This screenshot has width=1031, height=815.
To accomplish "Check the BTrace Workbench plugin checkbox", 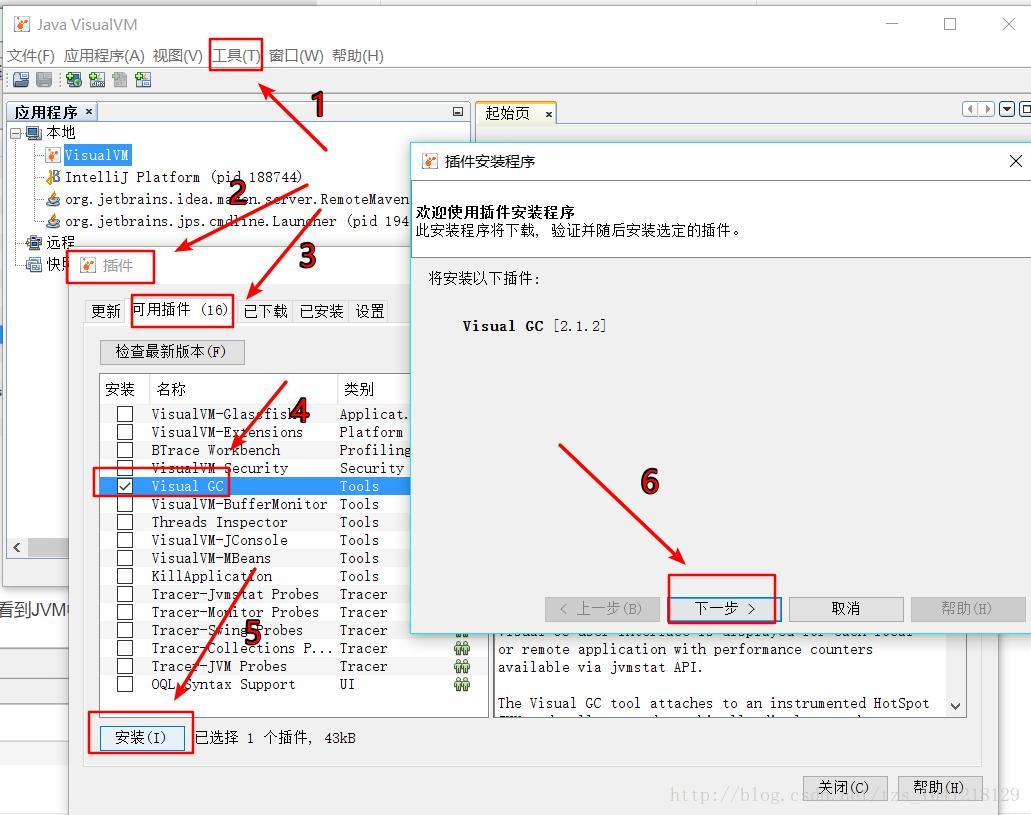I will [x=125, y=450].
